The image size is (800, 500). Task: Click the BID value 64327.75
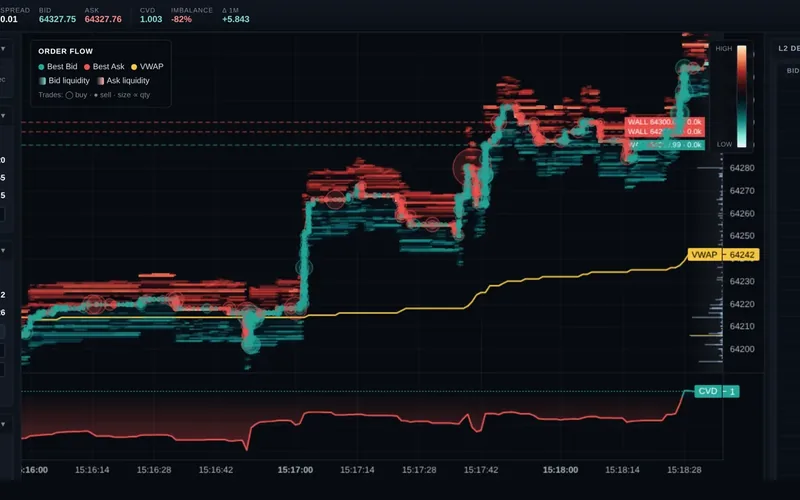(x=57, y=19)
